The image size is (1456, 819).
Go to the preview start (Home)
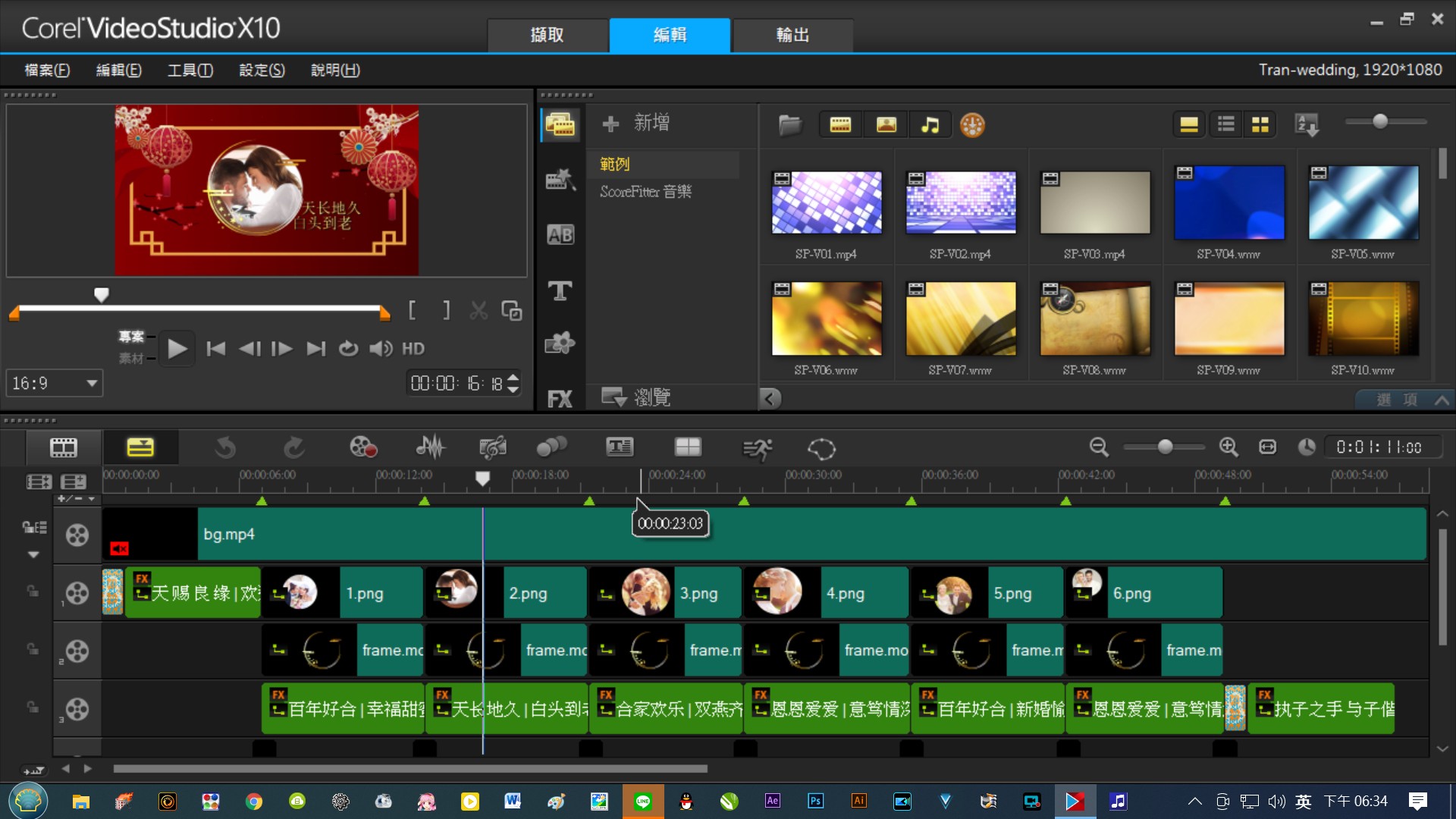tap(215, 349)
